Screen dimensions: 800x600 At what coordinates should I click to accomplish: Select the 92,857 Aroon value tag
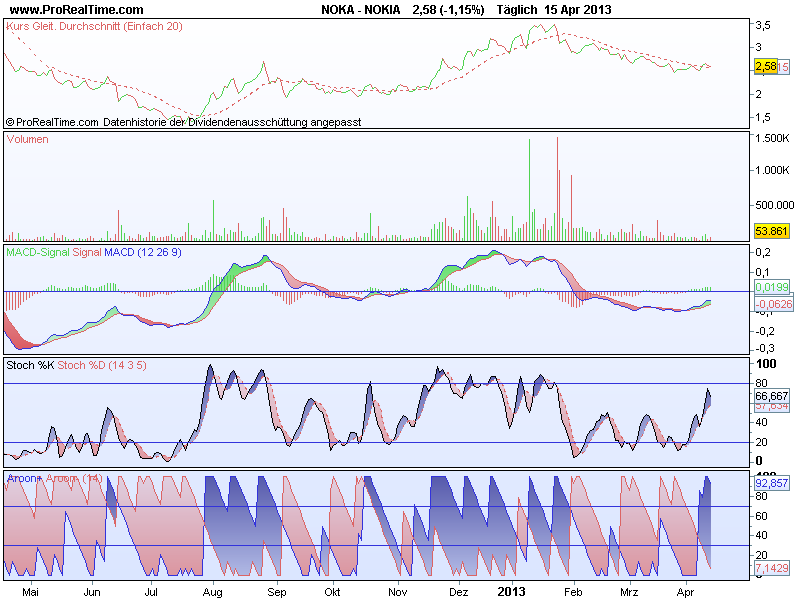click(x=772, y=483)
